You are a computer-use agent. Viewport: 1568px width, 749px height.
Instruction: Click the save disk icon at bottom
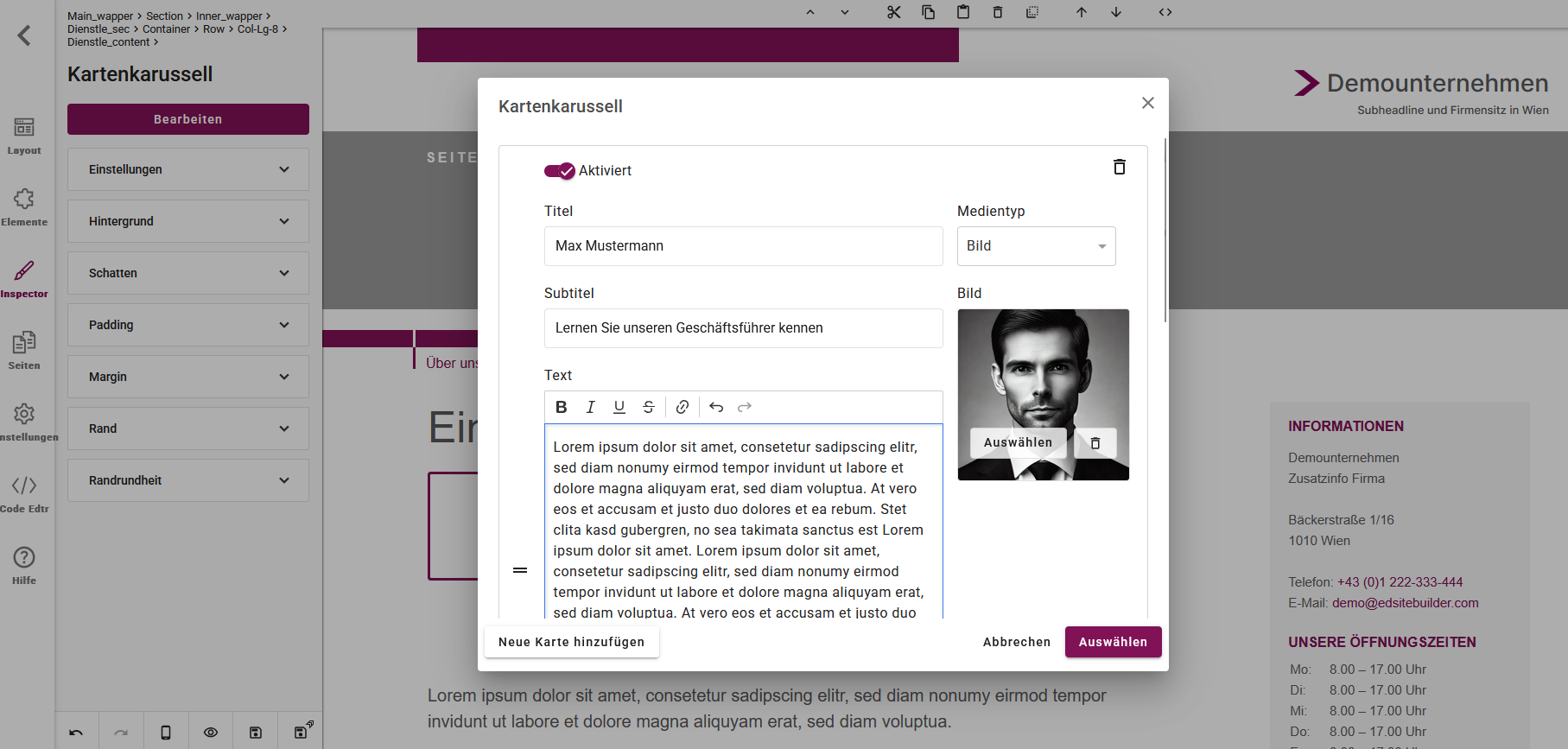256,733
